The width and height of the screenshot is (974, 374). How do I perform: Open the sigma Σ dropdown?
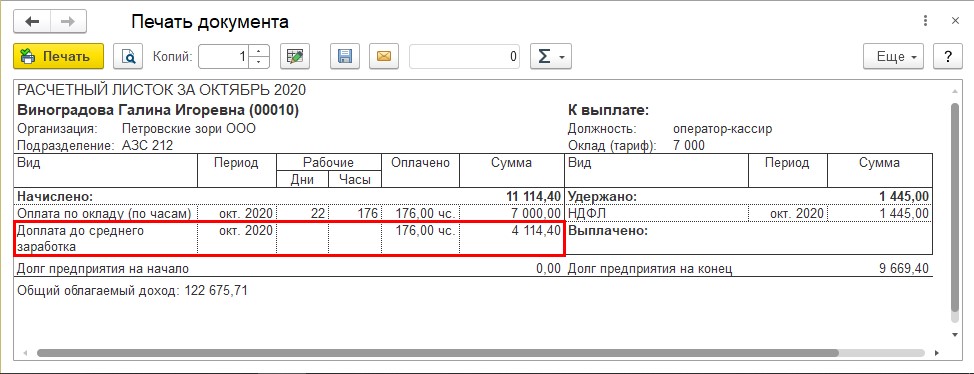point(550,57)
